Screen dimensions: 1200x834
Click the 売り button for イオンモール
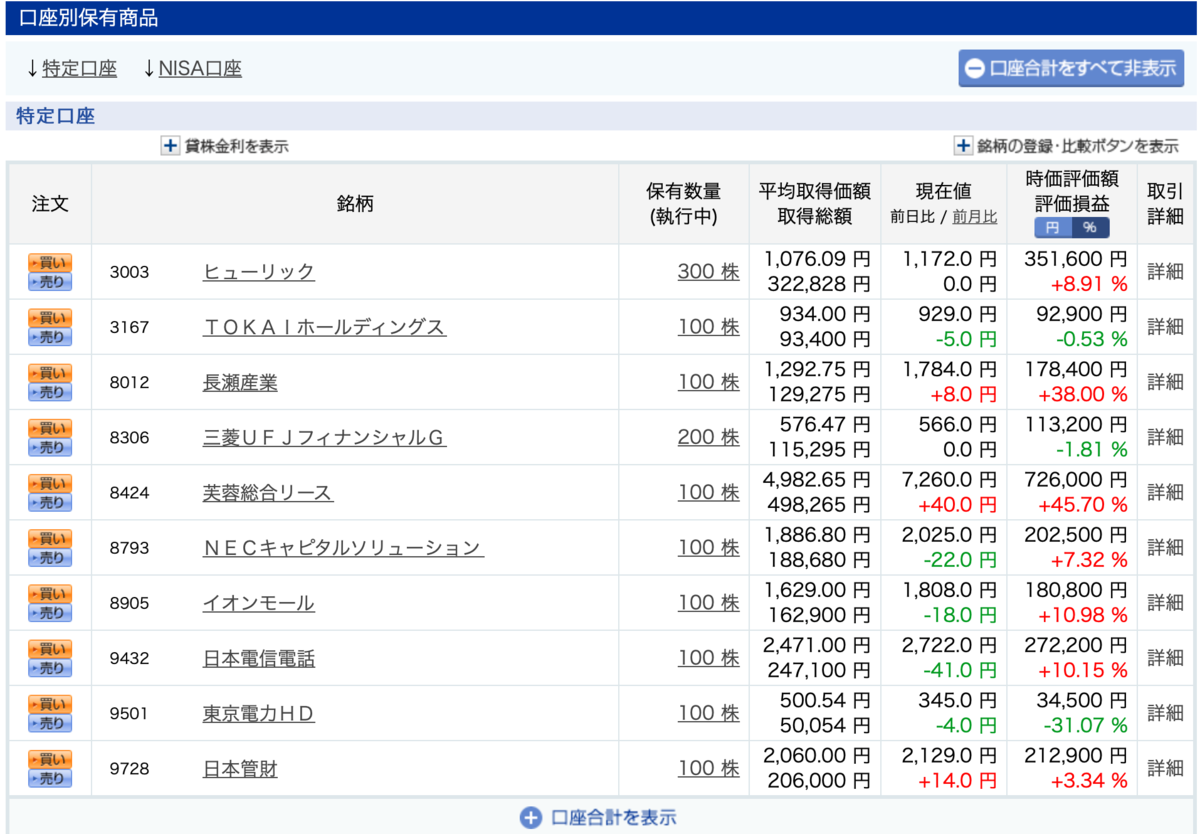pos(49,613)
